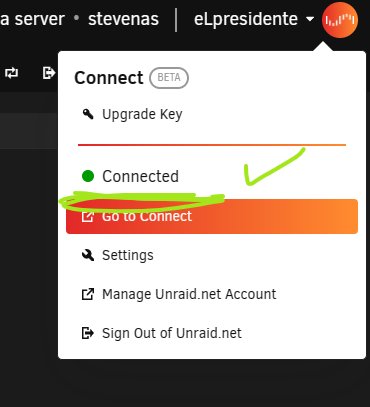The height and width of the screenshot is (407, 370).
Task: Click the external link icon on Go to Connect
Action: point(88,216)
